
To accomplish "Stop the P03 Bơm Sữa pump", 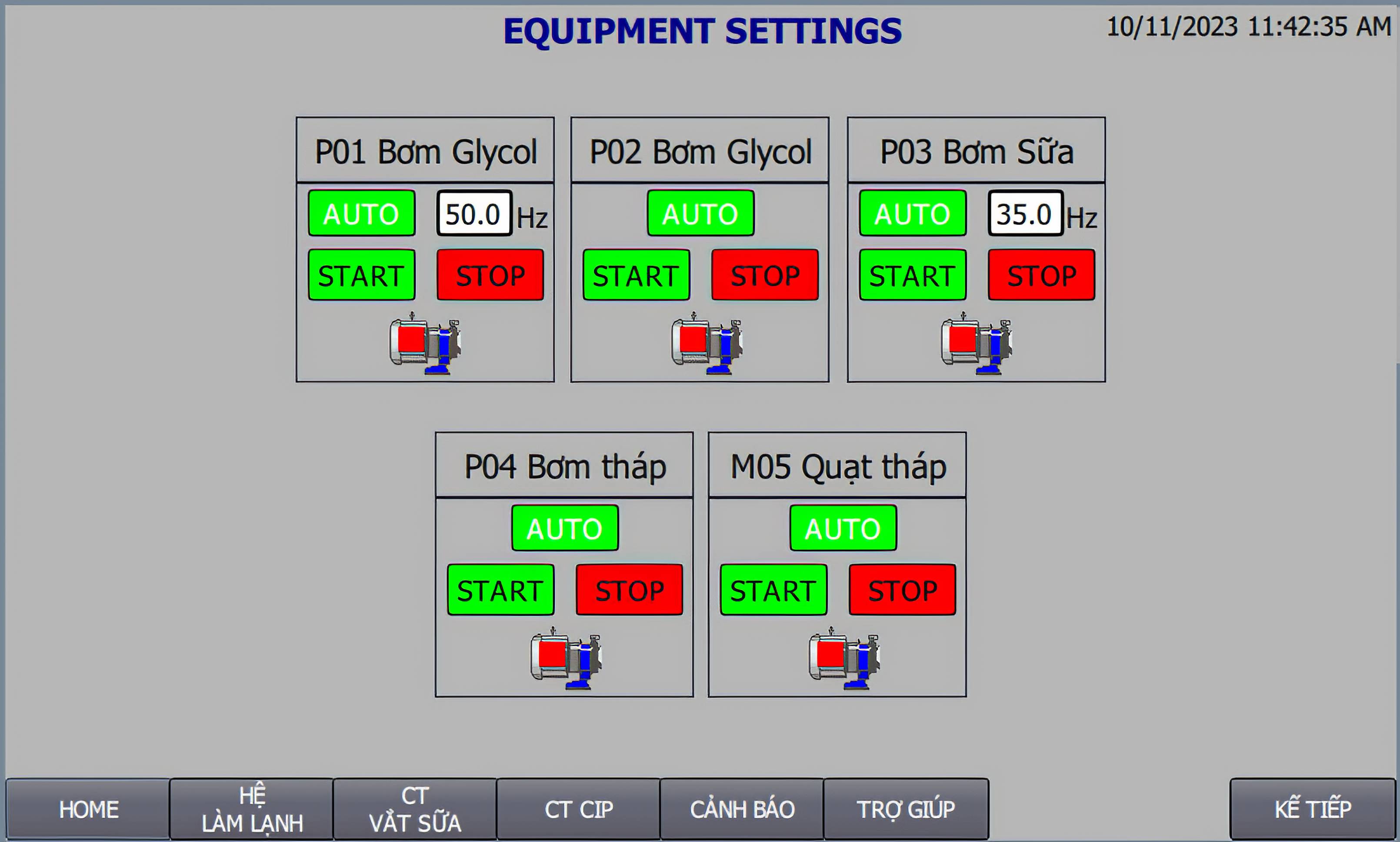I will click(1041, 274).
